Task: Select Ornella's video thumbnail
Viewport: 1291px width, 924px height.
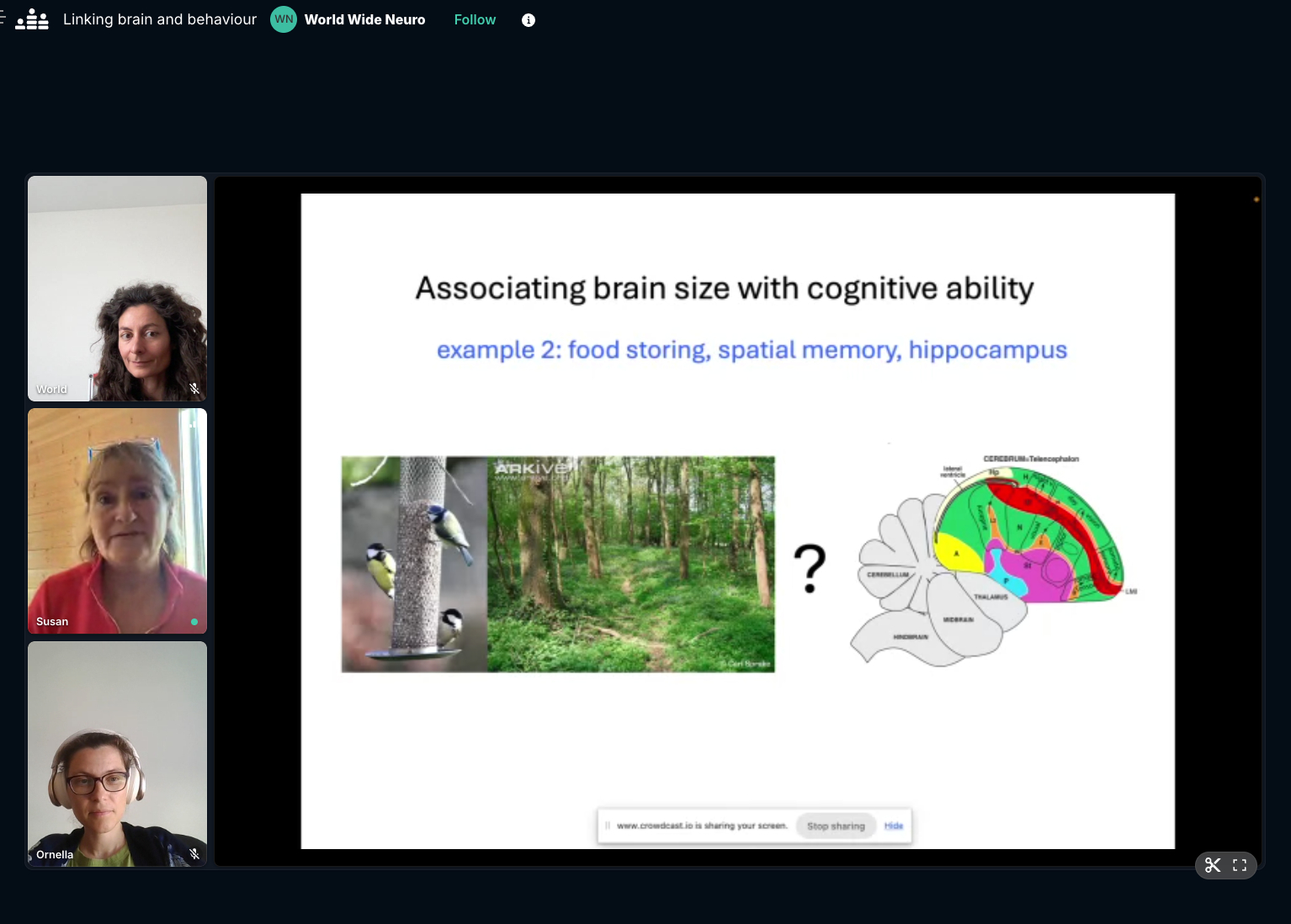Action: (117, 753)
